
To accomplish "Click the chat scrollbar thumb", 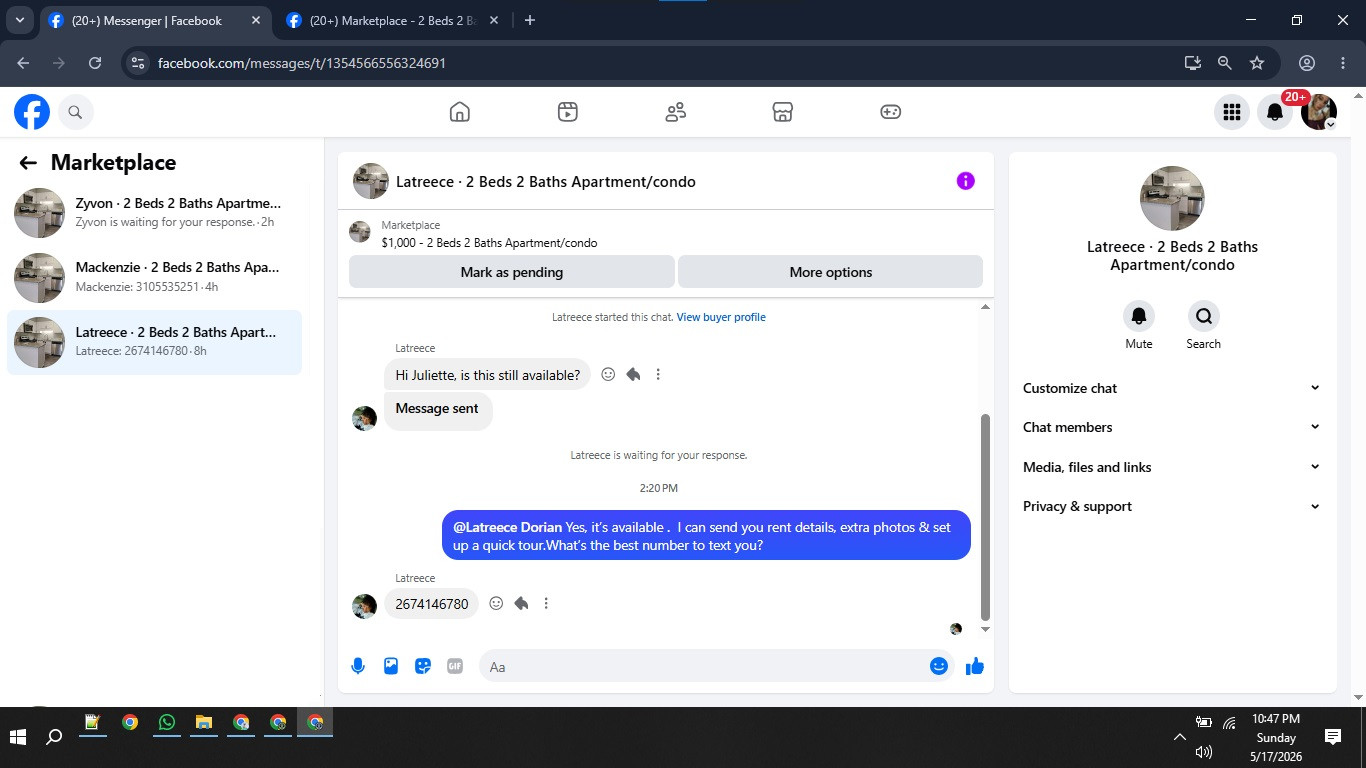I will coord(985,517).
